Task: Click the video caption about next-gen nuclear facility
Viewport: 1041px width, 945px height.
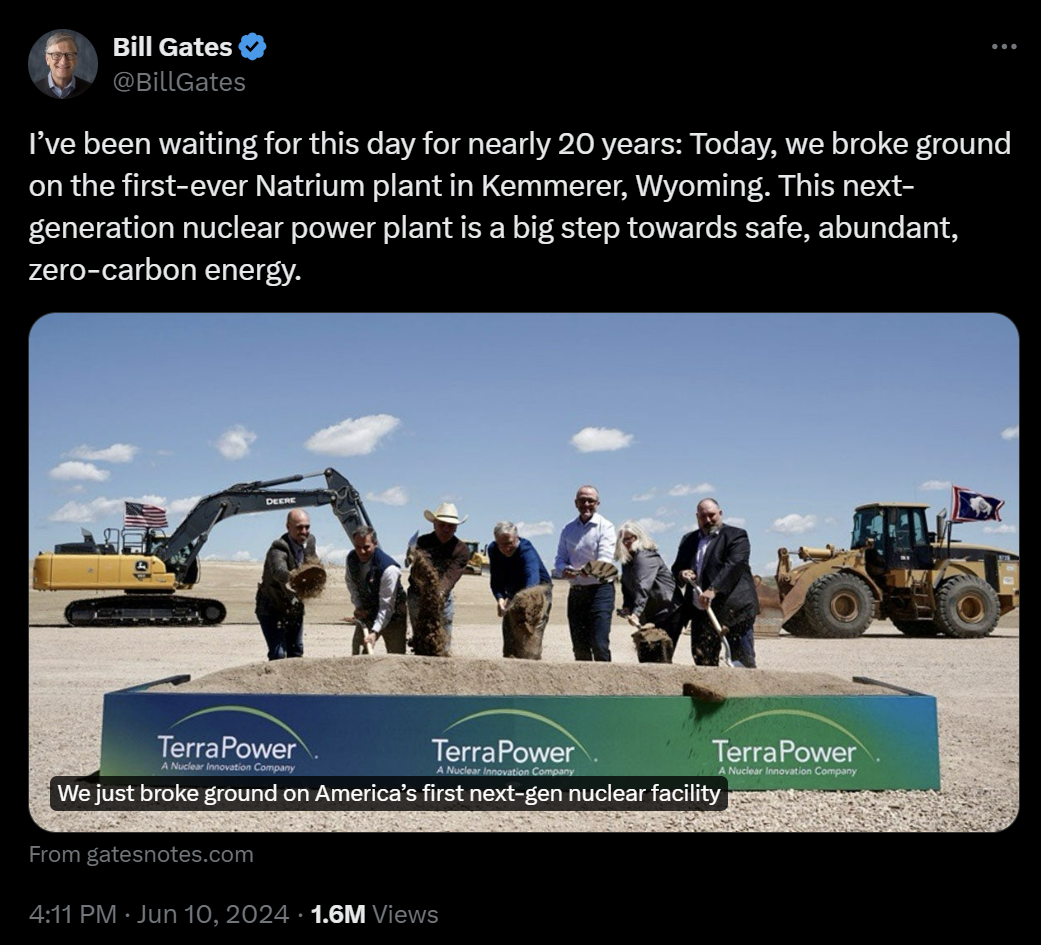Action: click(389, 793)
